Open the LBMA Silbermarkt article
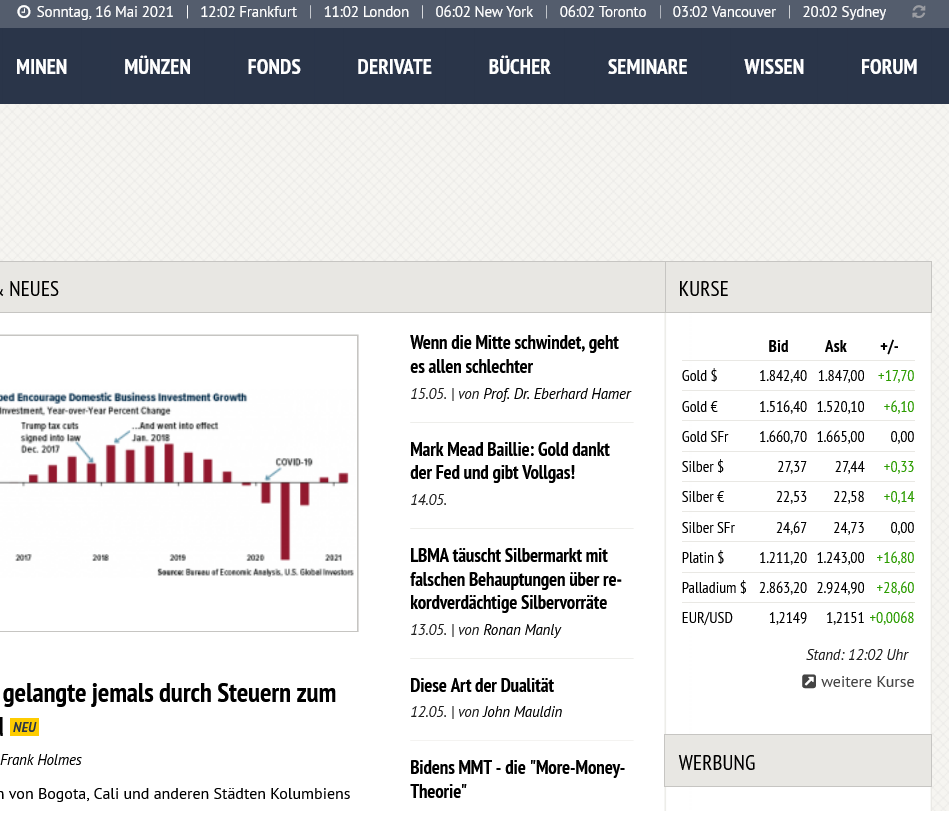Viewport: 952px width, 813px height. 515,579
